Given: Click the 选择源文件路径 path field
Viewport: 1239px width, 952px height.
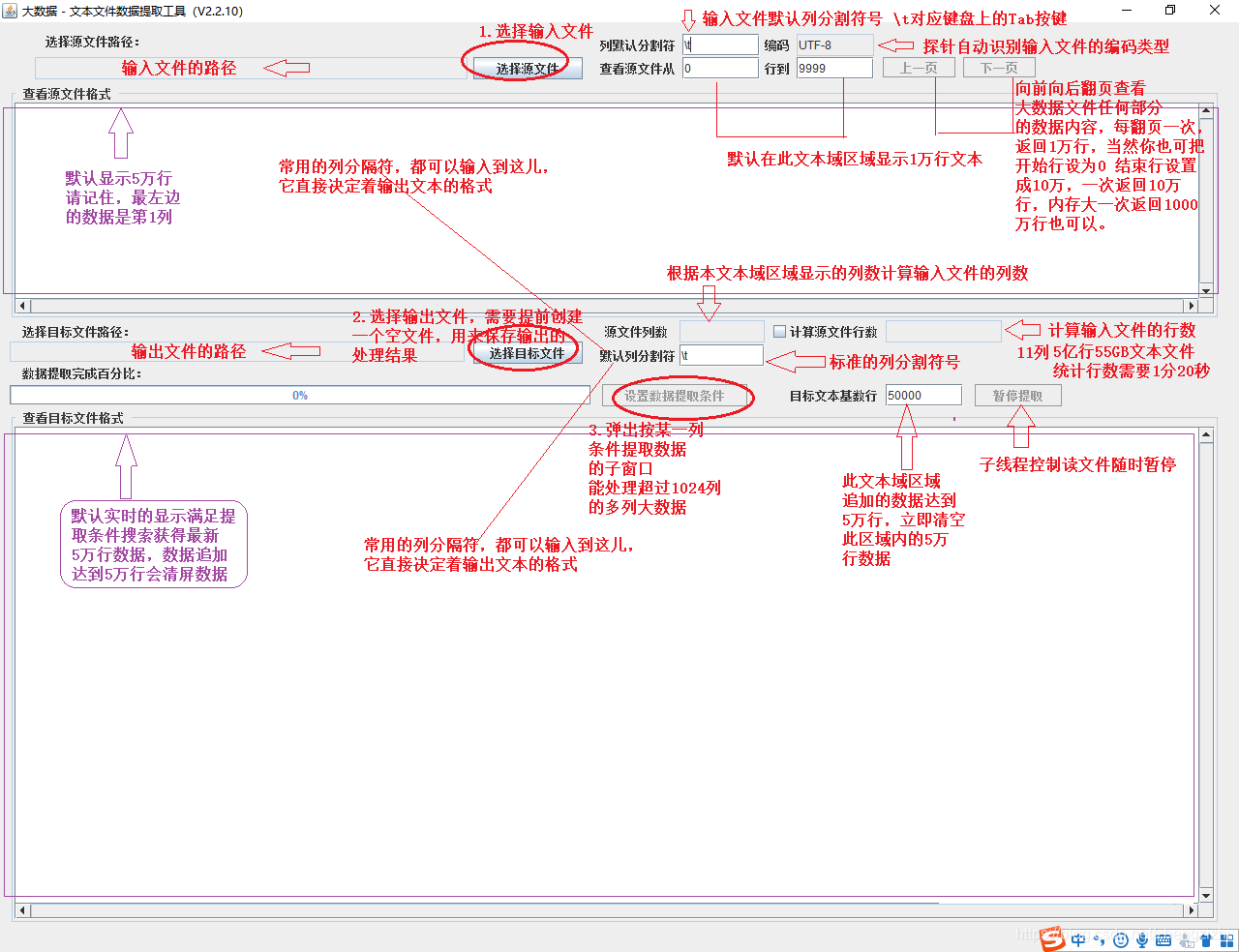Looking at the screenshot, I should (x=250, y=68).
